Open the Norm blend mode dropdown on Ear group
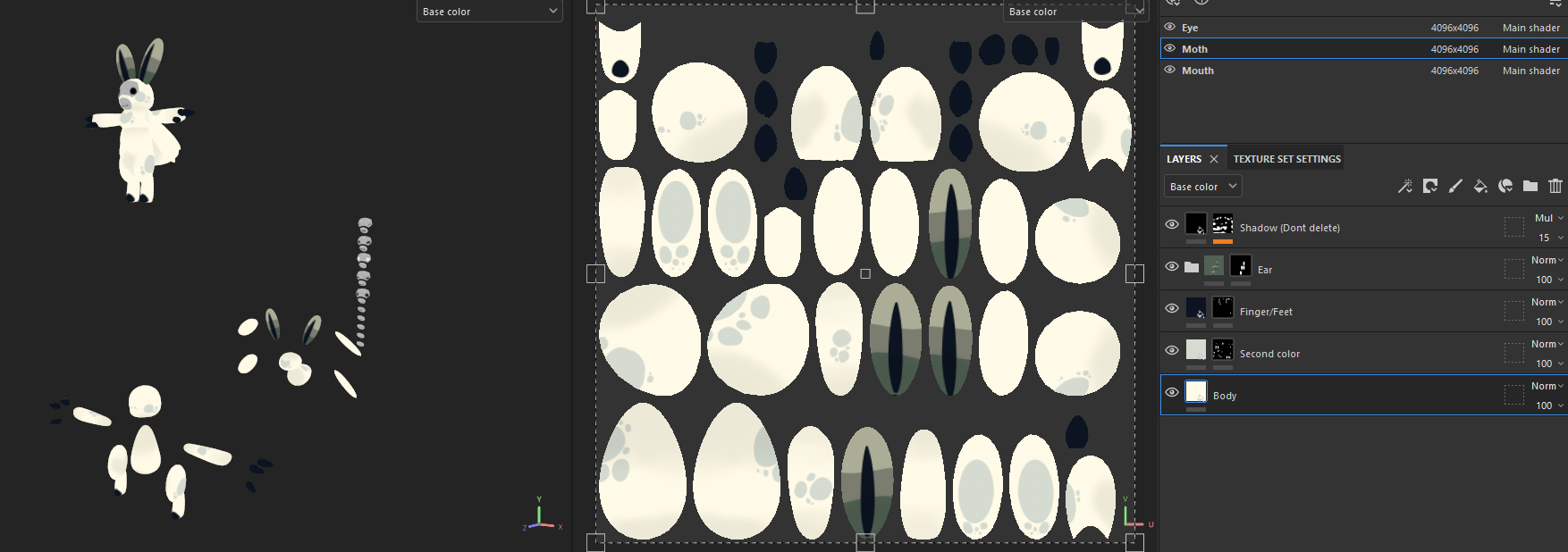 coord(1547,260)
